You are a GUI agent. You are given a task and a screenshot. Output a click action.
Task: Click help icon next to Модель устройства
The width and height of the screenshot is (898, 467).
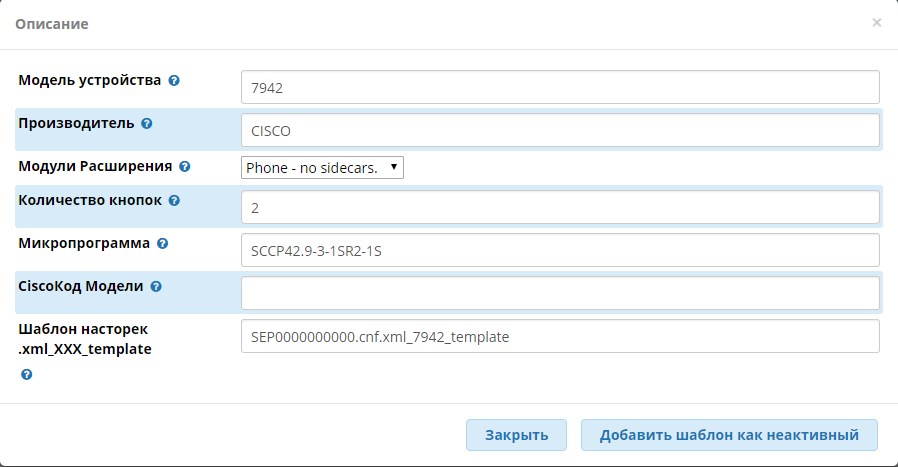(x=174, y=81)
